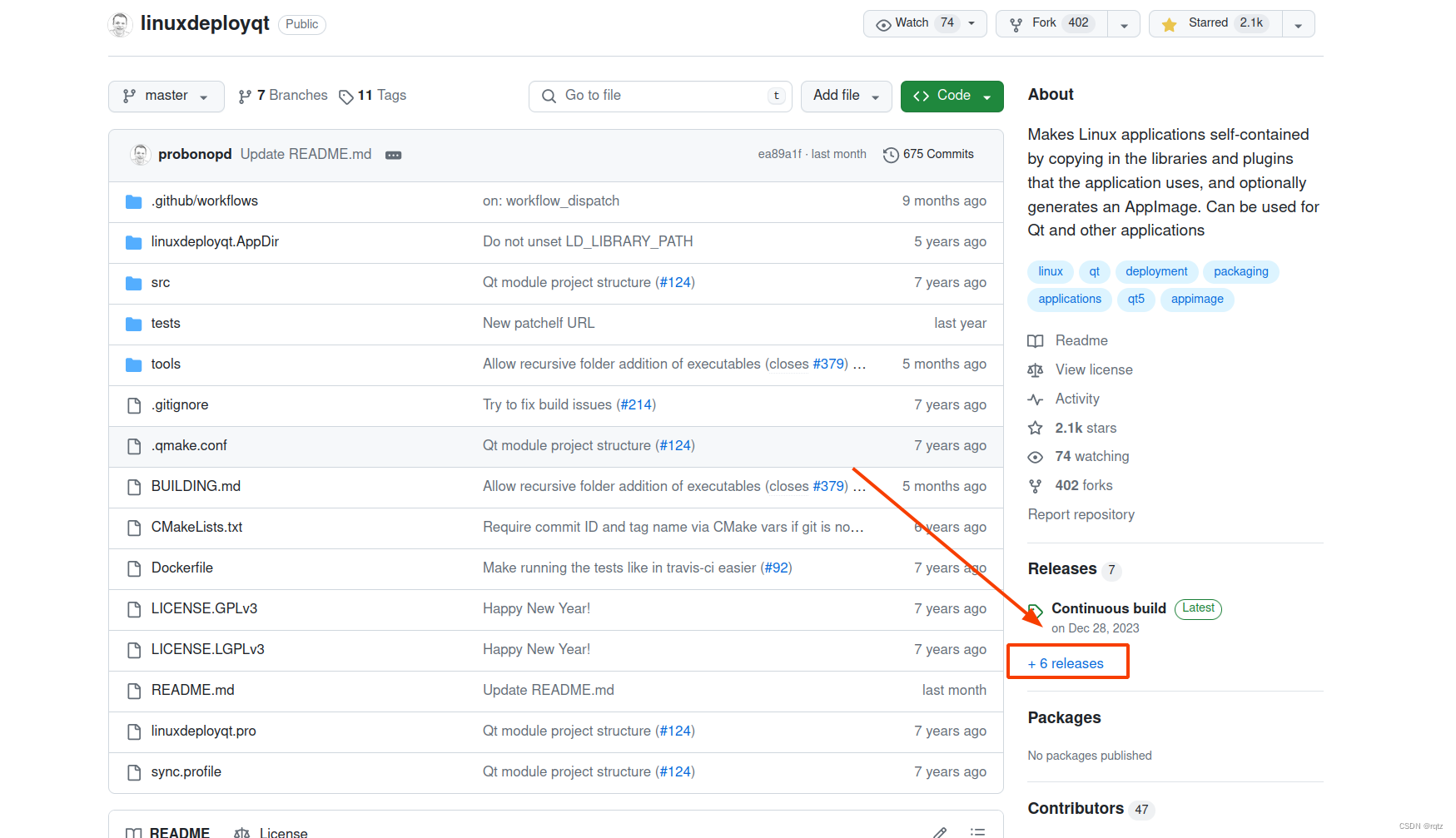Open the master branch dropdown

[x=166, y=97]
